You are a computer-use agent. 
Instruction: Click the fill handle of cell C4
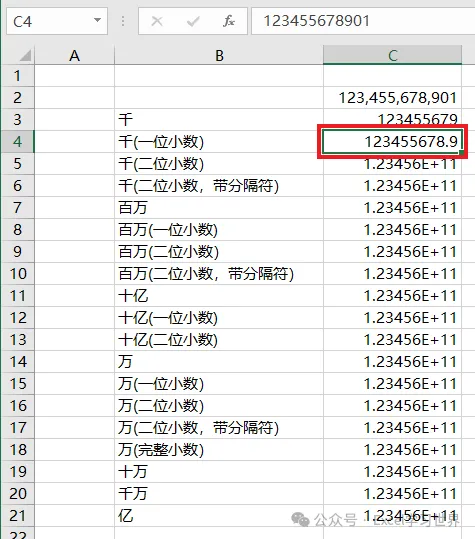click(461, 152)
